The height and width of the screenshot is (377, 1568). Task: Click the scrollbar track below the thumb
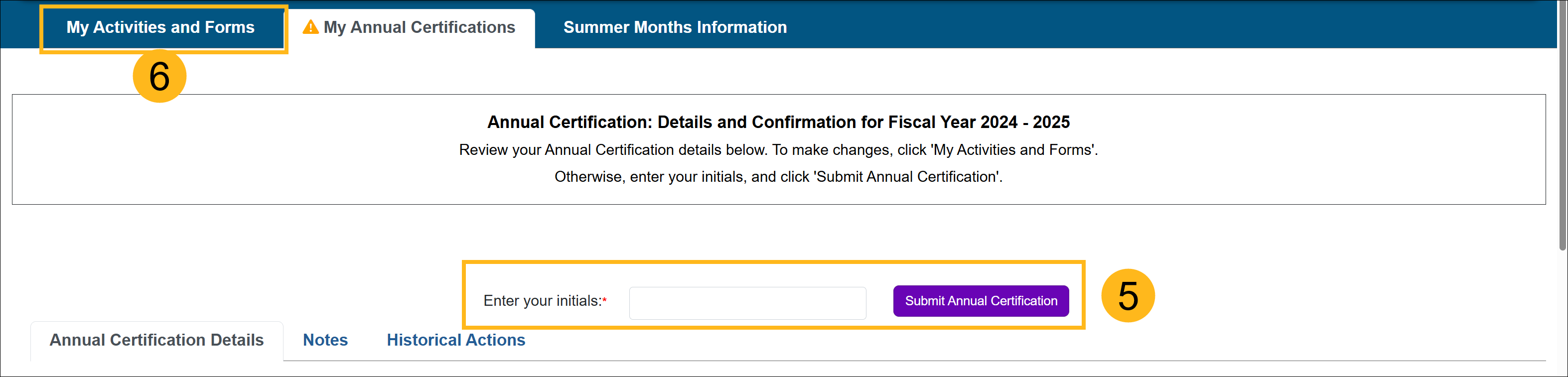pyautogui.click(x=1562, y=310)
